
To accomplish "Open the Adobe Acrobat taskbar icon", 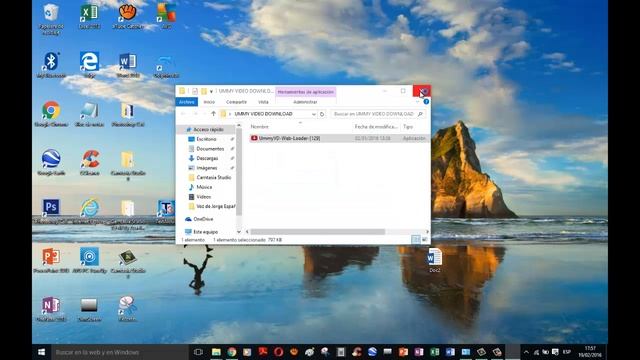I will [263, 352].
